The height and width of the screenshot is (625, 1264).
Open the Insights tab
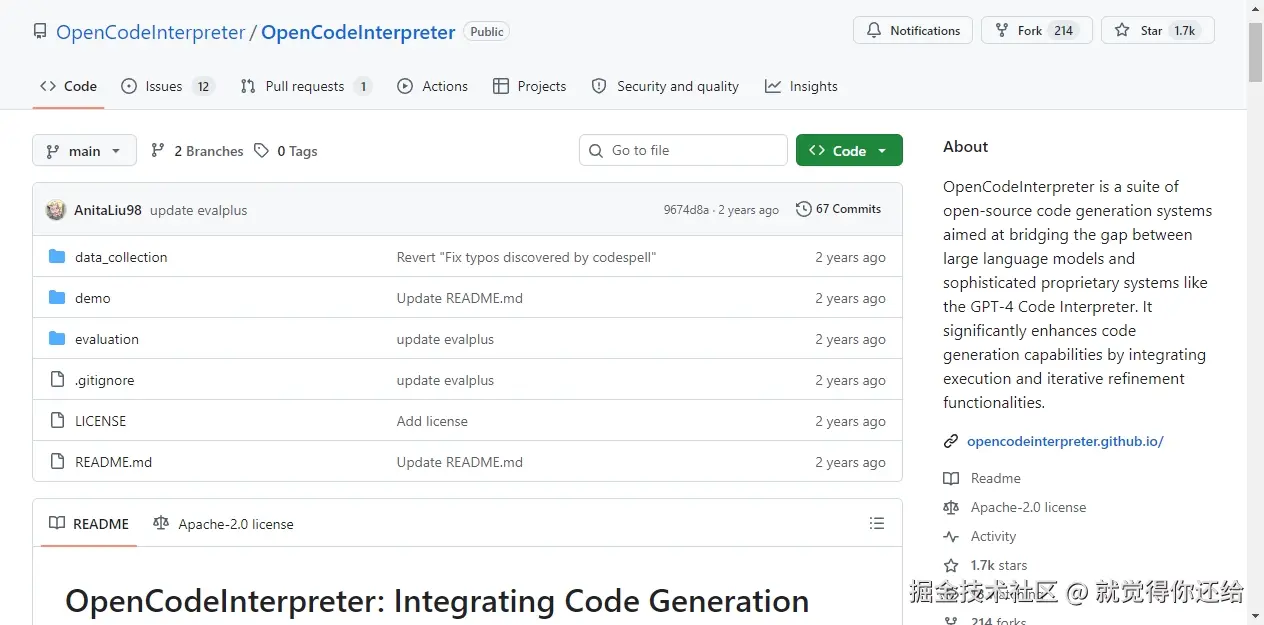click(x=801, y=86)
